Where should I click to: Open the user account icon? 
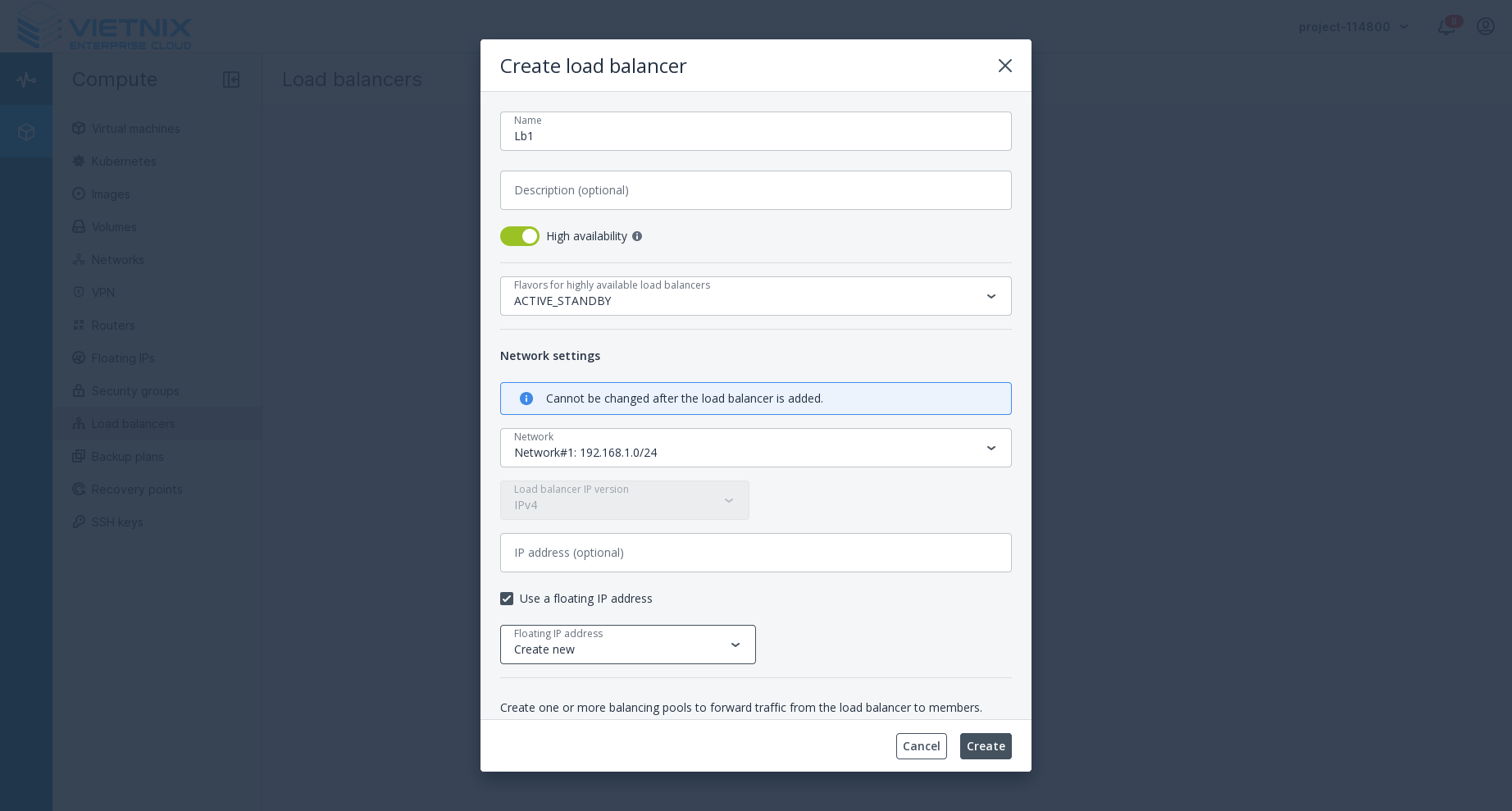1485,26
